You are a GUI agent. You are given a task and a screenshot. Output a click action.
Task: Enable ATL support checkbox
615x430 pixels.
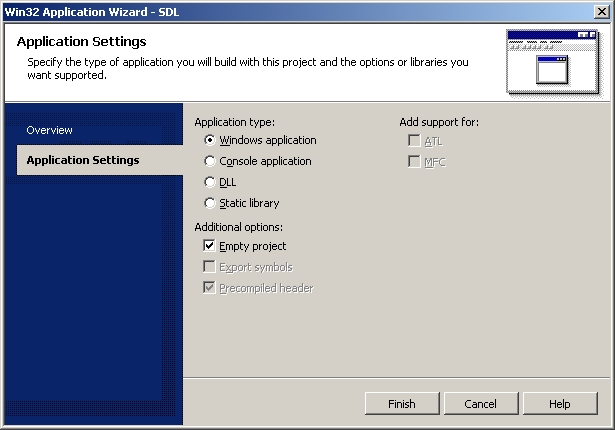pos(414,140)
